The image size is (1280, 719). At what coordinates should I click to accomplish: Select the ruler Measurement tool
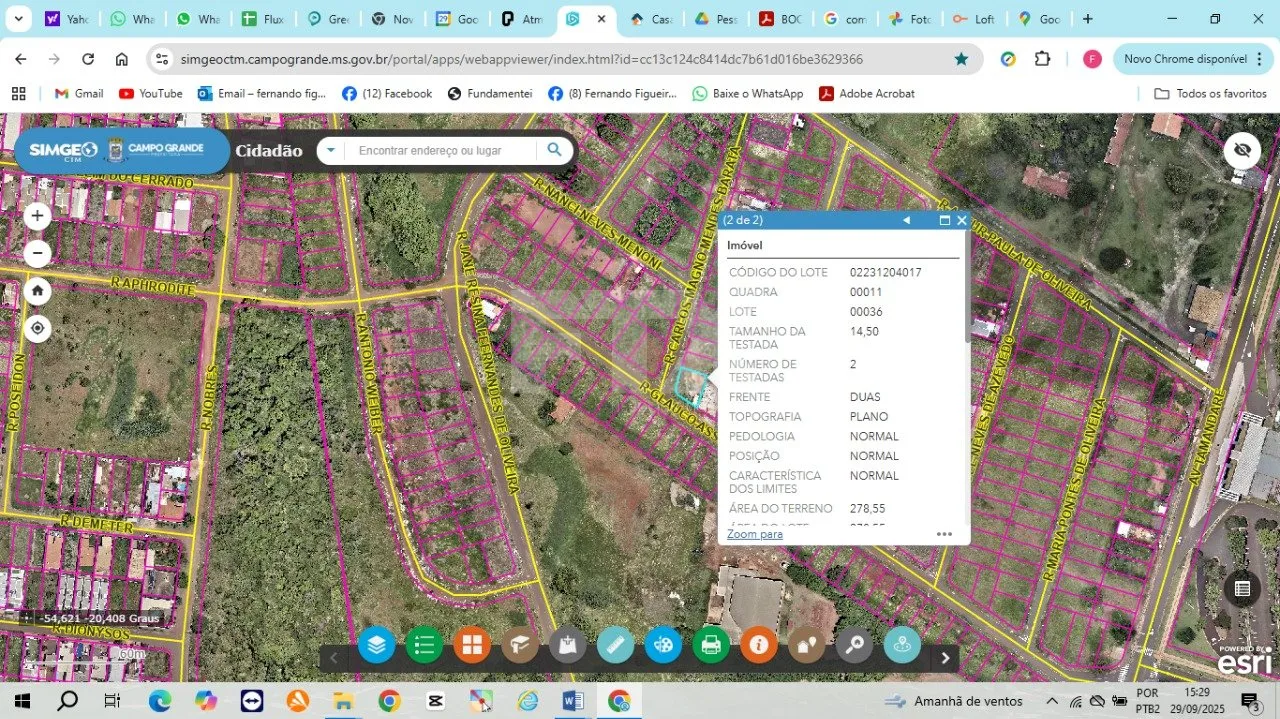click(x=615, y=645)
